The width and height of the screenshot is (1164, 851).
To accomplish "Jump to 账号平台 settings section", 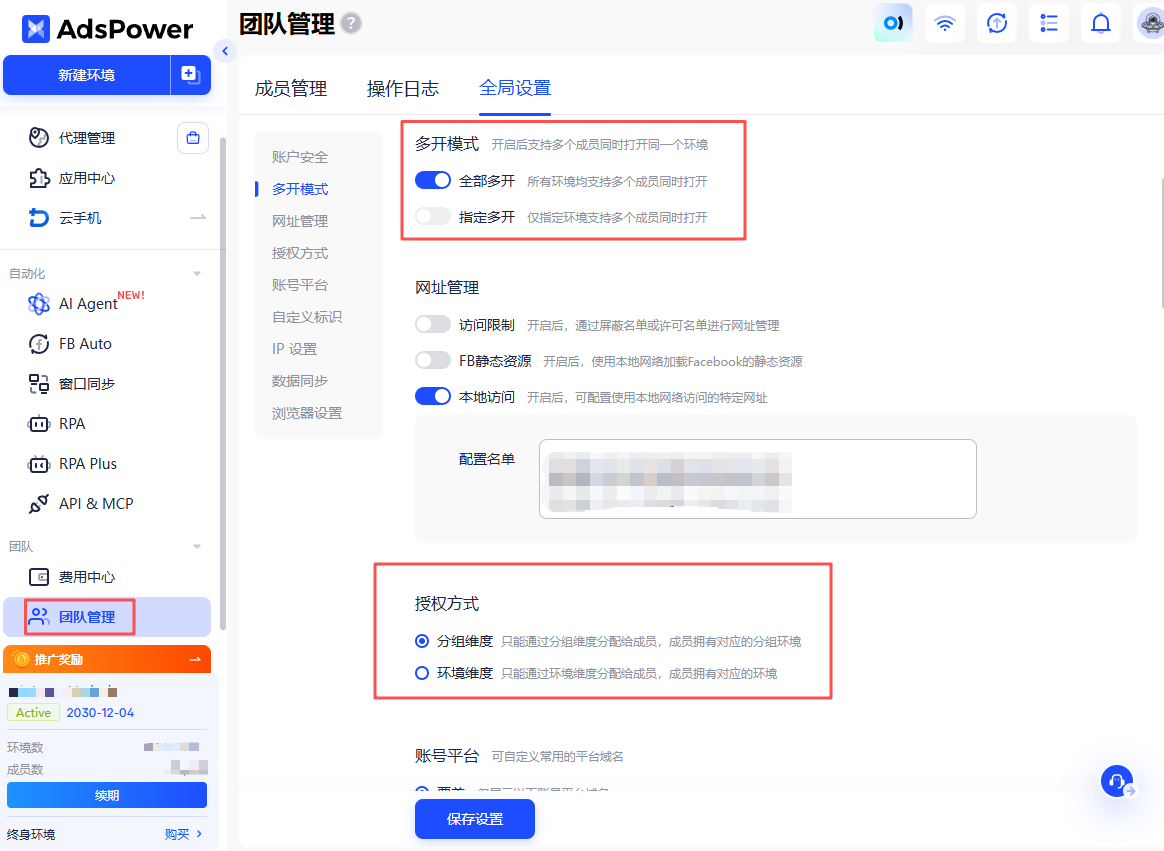I will [300, 284].
